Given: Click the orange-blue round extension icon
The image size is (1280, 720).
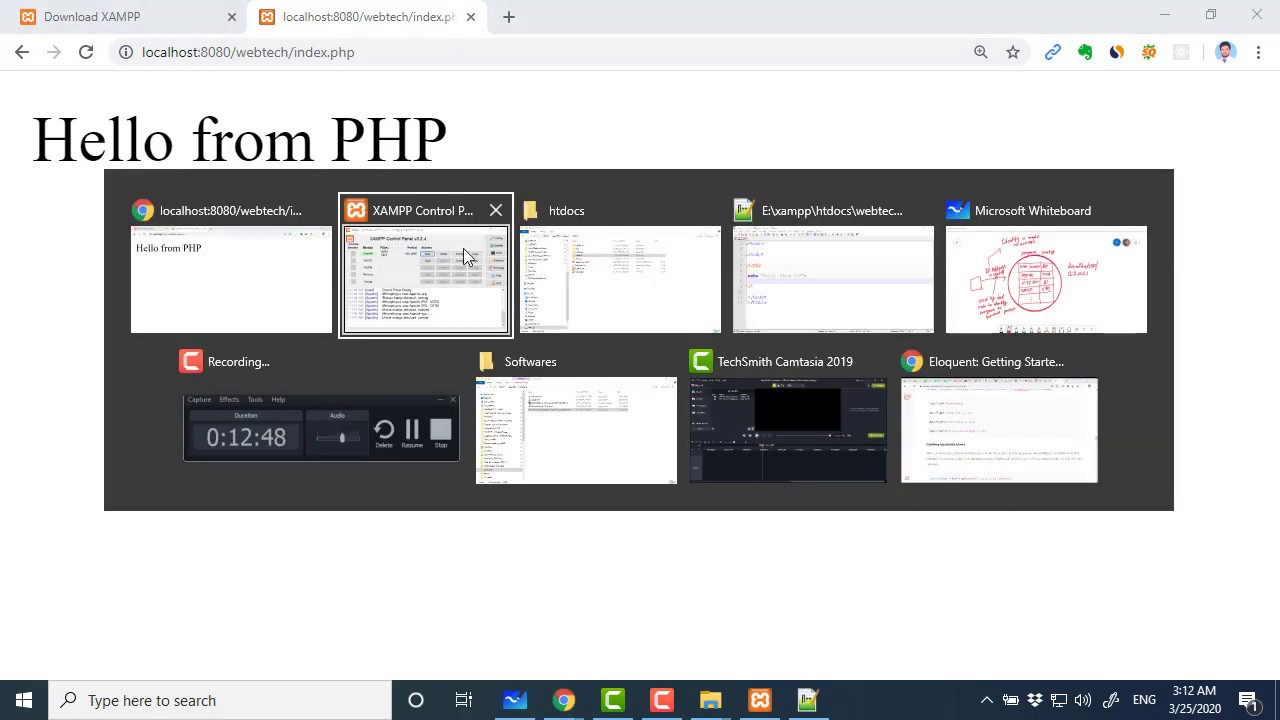Looking at the screenshot, I should pos(1117,52).
